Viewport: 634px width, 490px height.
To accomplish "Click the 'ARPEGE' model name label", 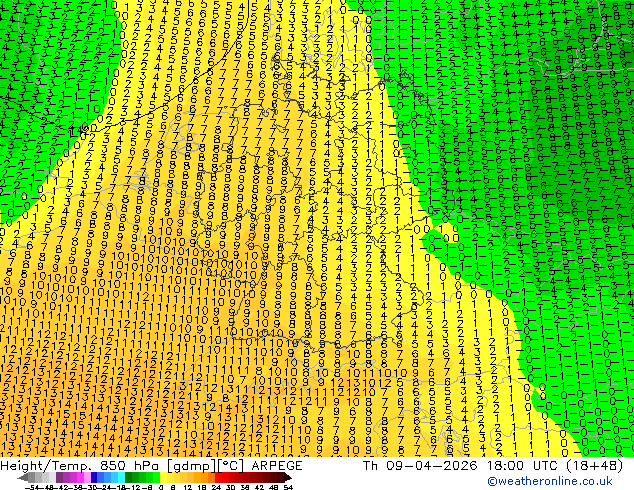I will pyautogui.click(x=277, y=466).
